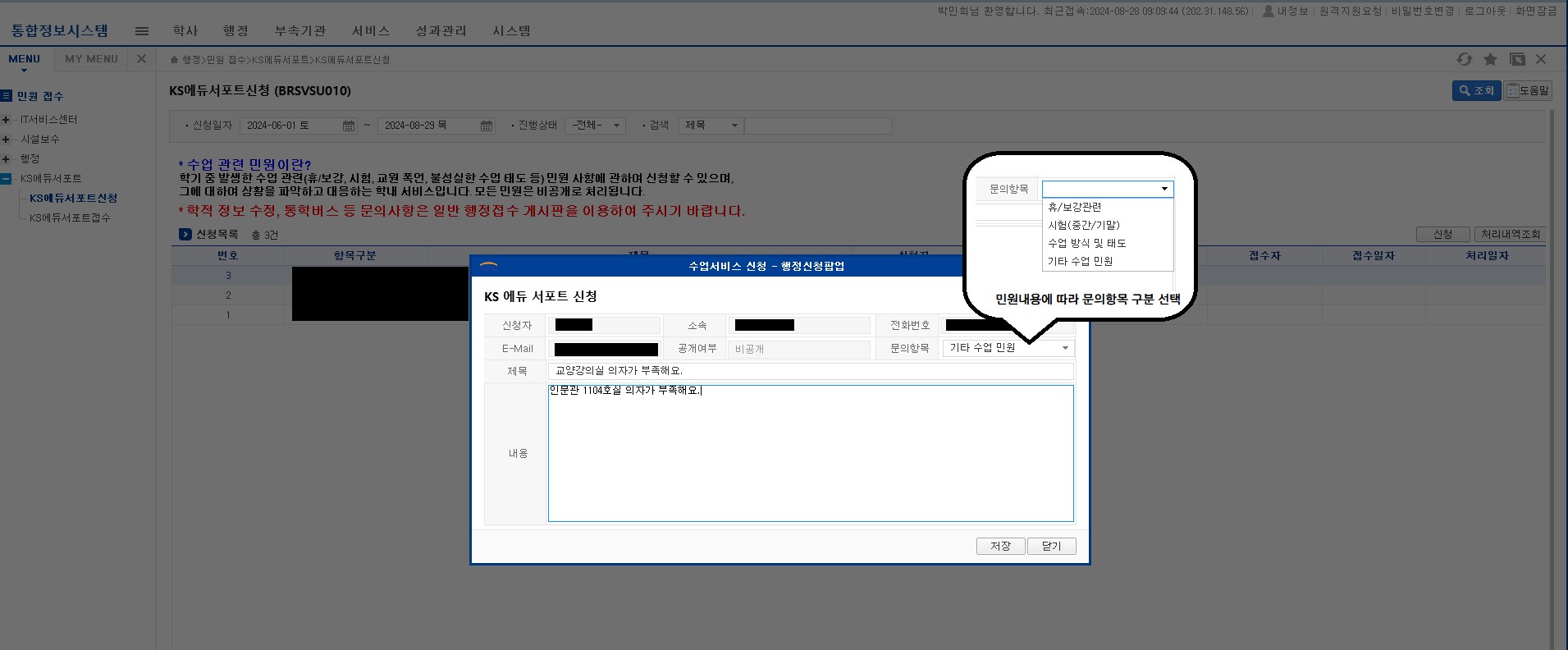Image resolution: width=1568 pixels, height=650 pixels.
Task: Open the calendar for the end date
Action: [487, 126]
